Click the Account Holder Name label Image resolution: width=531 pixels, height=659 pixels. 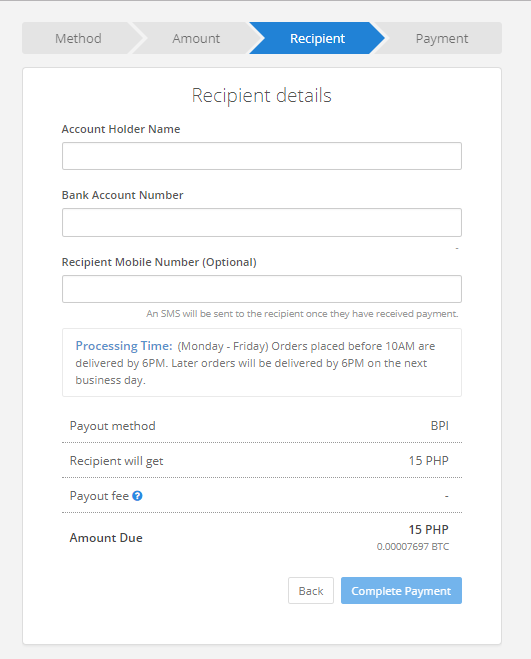pyautogui.click(x=121, y=129)
